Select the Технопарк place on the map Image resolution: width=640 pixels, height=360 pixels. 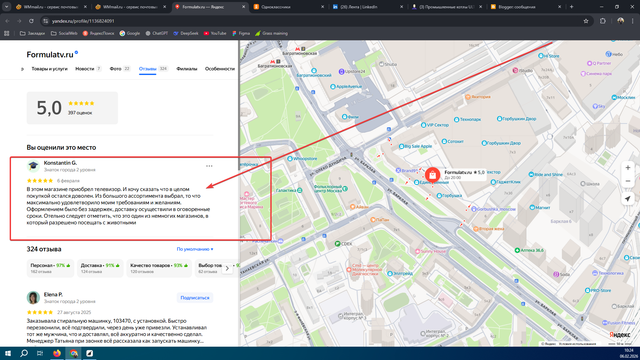[x=467, y=120]
